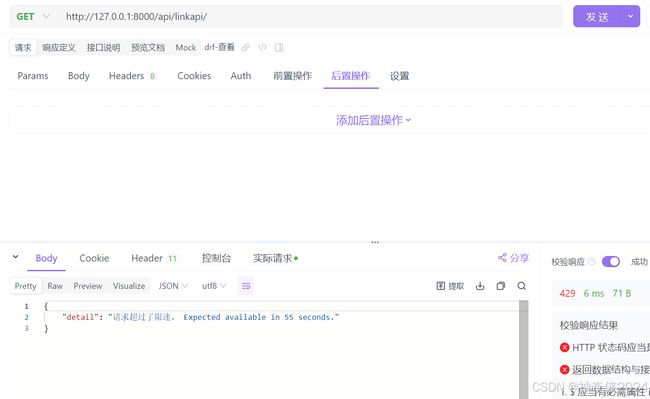Click the 提取 extract button
The height and width of the screenshot is (399, 650).
pyautogui.click(x=450, y=286)
